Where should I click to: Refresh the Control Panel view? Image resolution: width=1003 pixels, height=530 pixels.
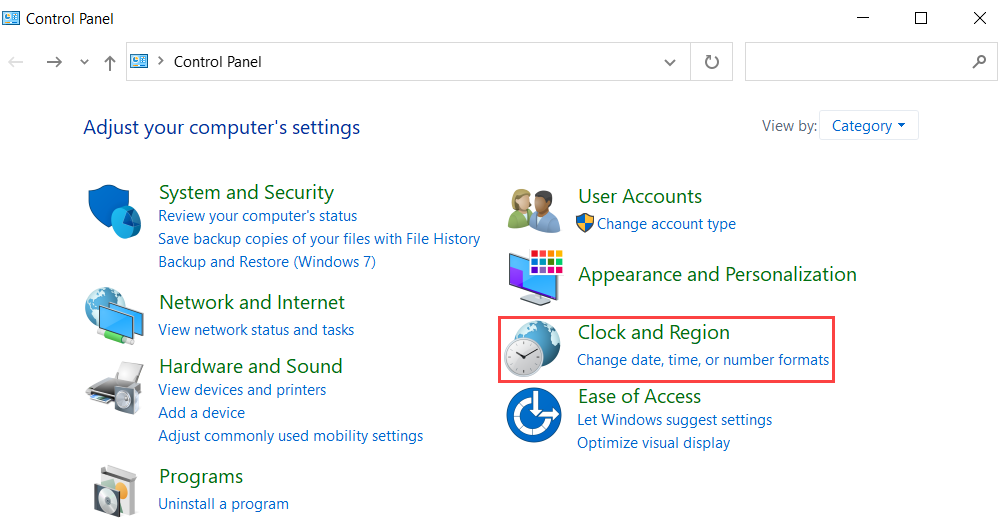click(711, 62)
